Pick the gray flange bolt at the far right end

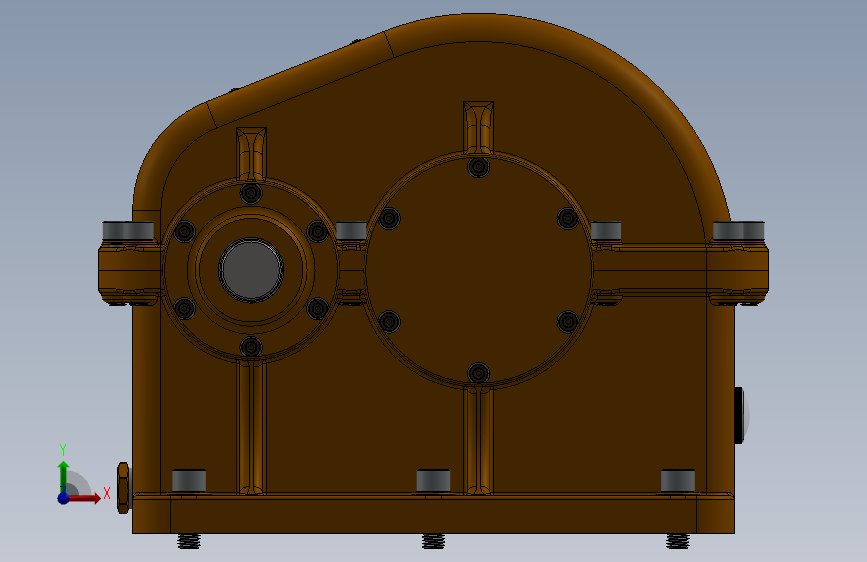pyautogui.click(x=739, y=231)
